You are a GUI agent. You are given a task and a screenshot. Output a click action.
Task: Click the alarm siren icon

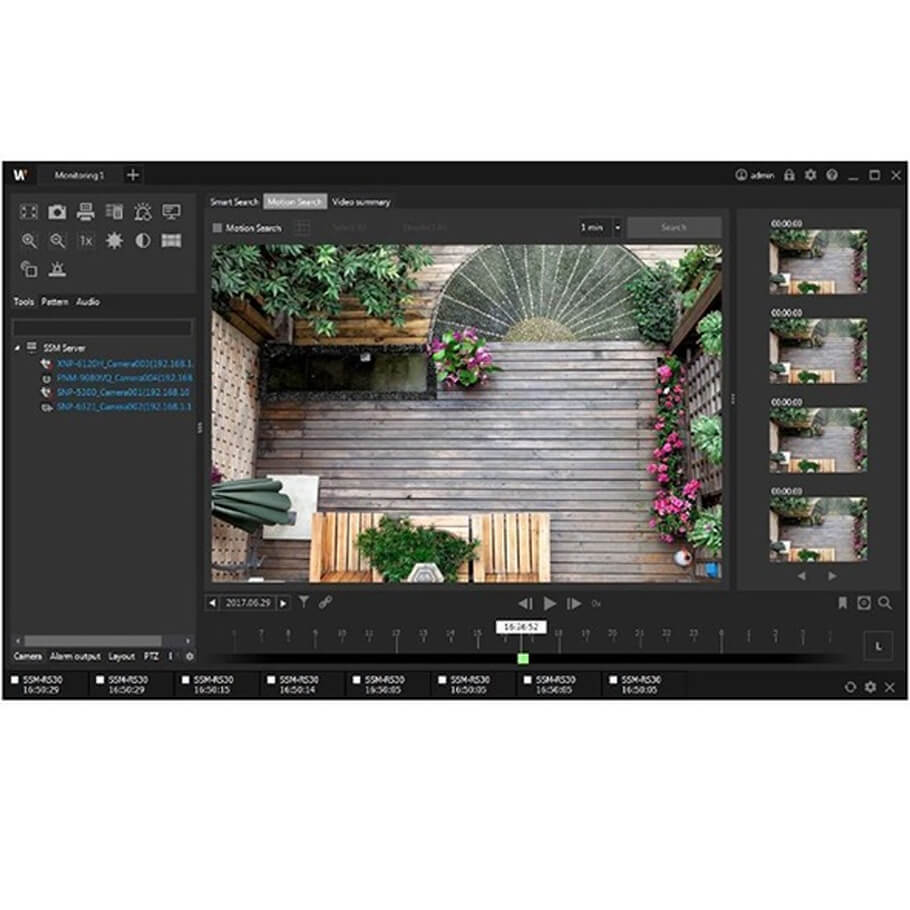pos(58,269)
